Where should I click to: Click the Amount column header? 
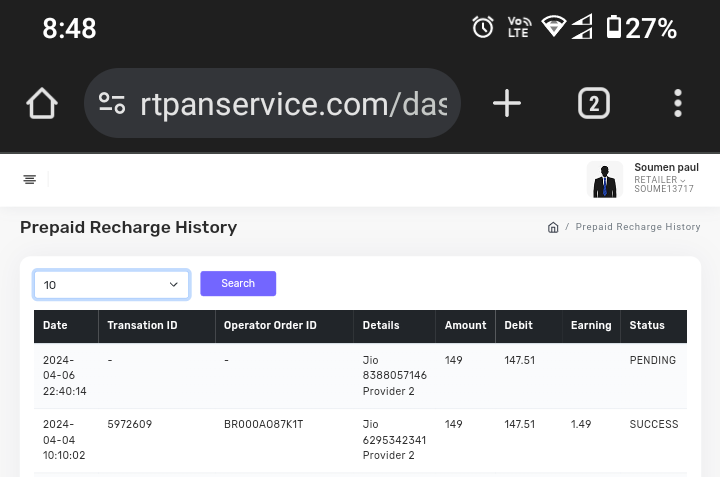click(x=465, y=326)
